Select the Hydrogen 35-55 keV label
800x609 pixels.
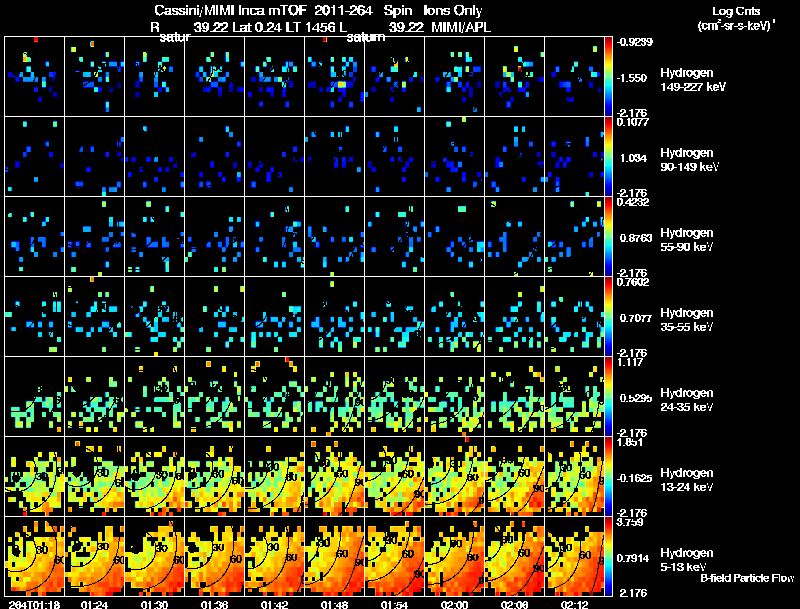687,320
